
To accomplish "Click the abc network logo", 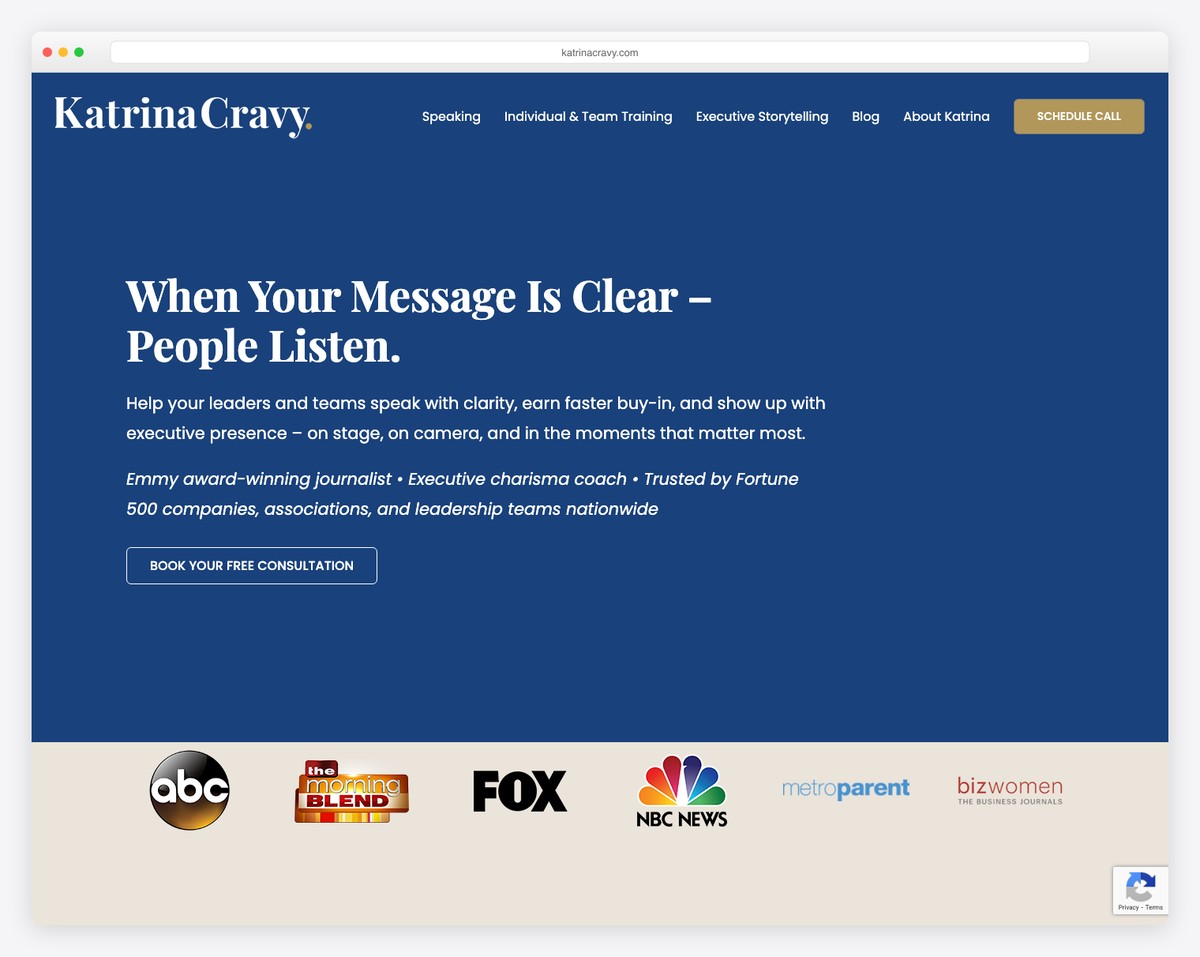I will point(189,789).
